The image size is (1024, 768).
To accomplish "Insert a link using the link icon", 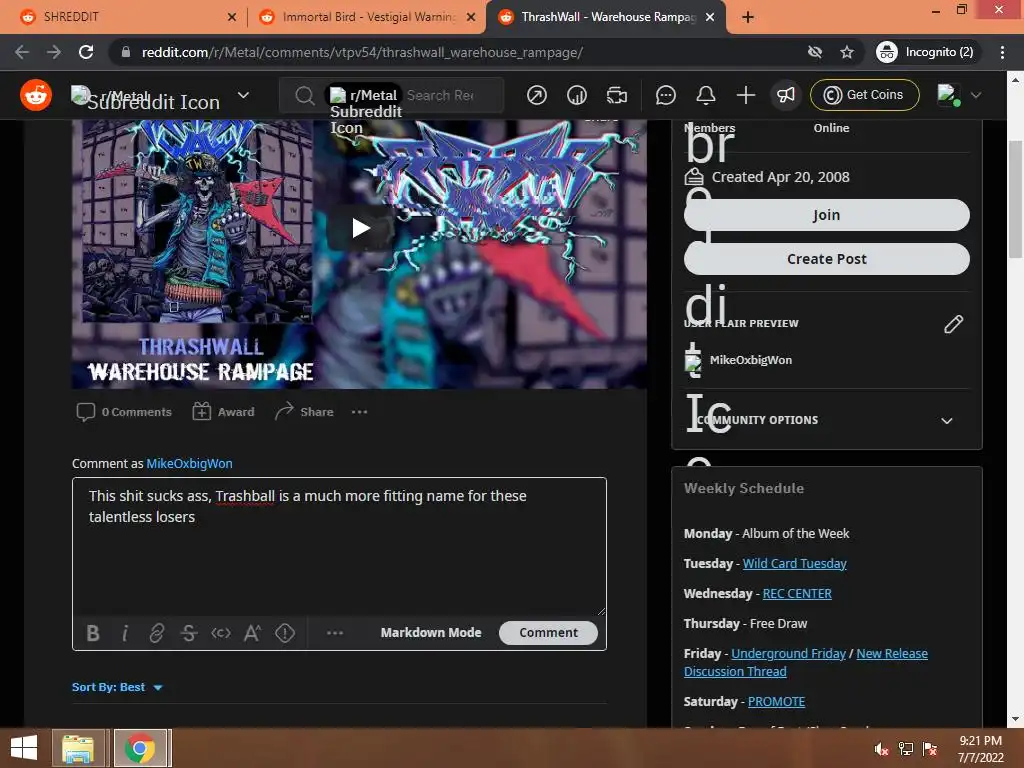I will point(157,633).
